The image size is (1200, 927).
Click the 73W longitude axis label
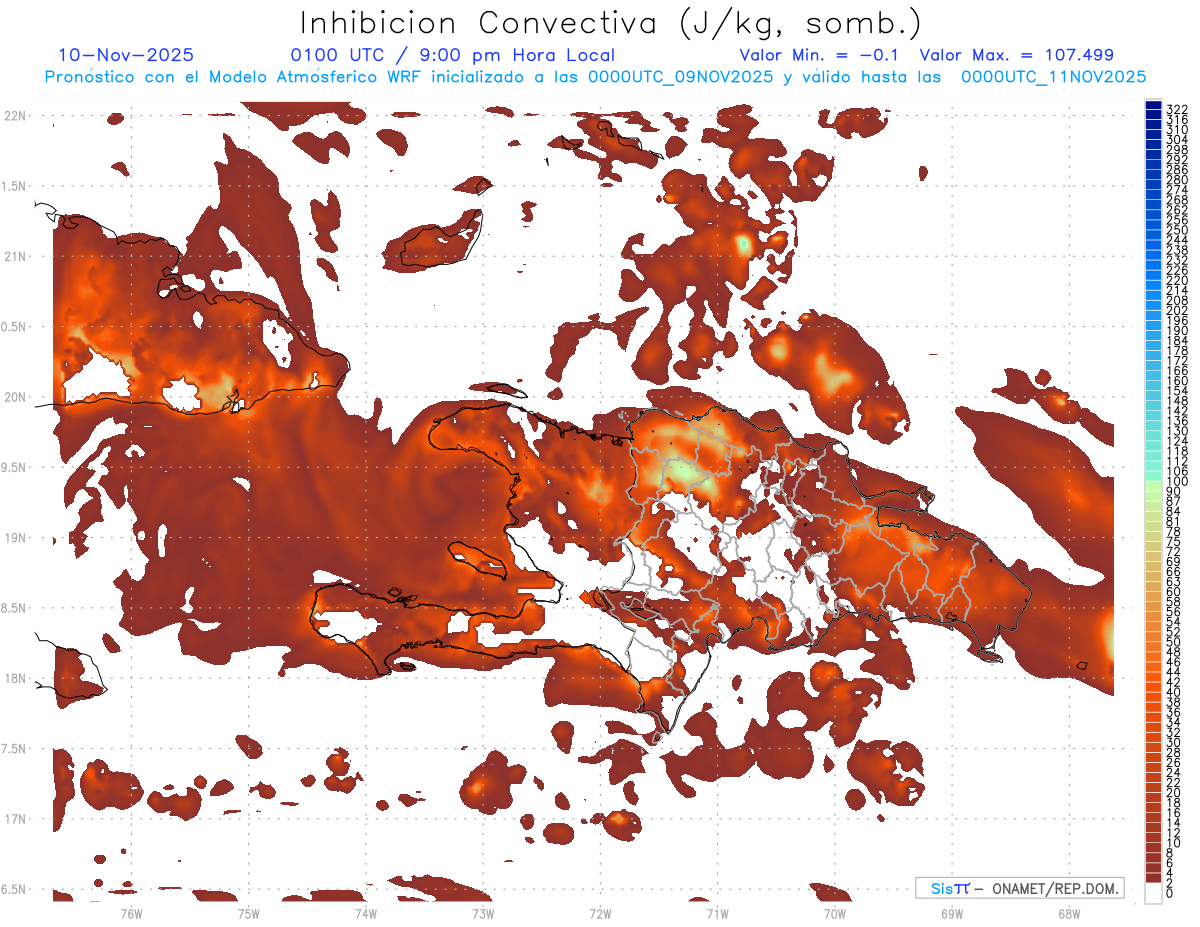[482, 913]
